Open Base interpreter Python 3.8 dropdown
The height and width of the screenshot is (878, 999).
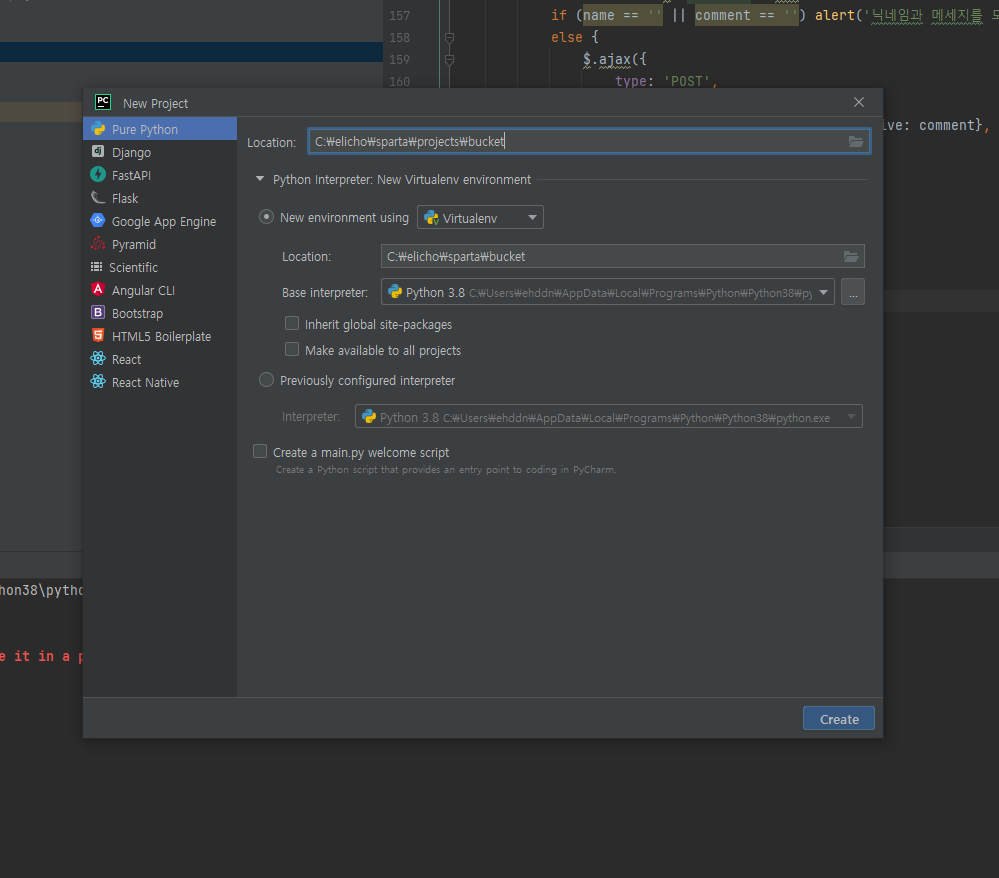pos(608,292)
